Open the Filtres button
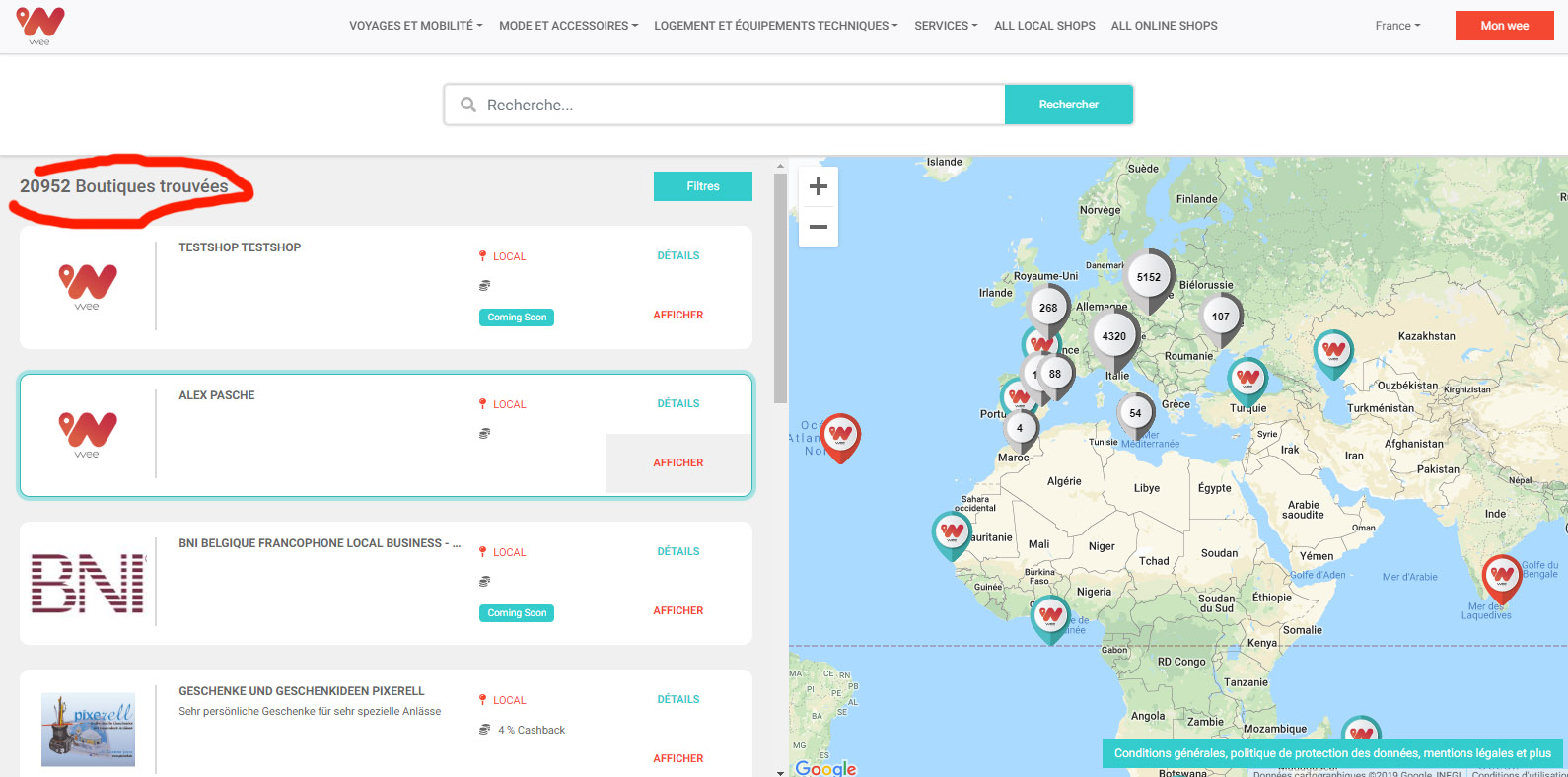The width and height of the screenshot is (1568, 777). tap(702, 186)
